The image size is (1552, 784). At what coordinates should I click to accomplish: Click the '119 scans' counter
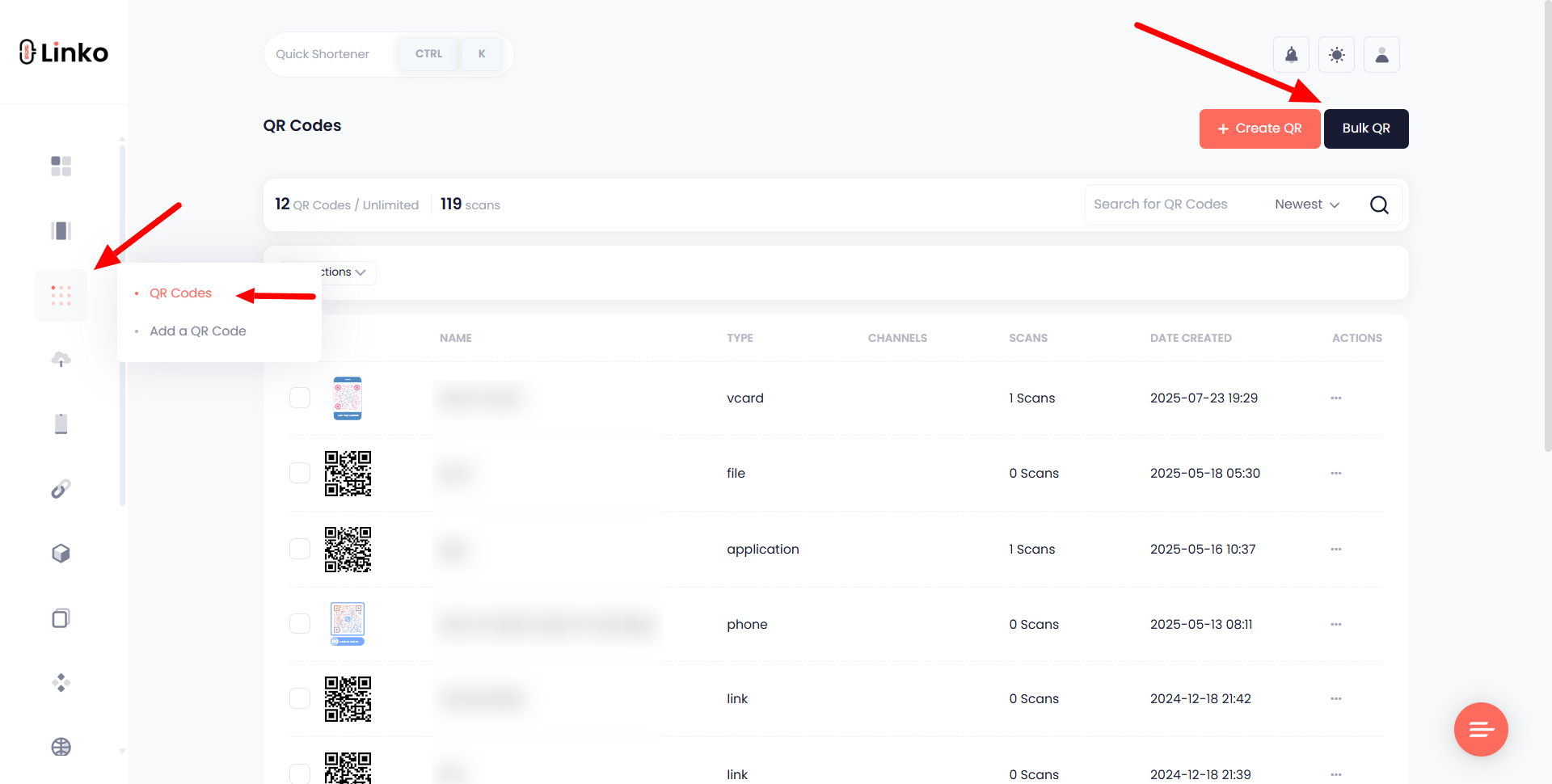(x=470, y=204)
